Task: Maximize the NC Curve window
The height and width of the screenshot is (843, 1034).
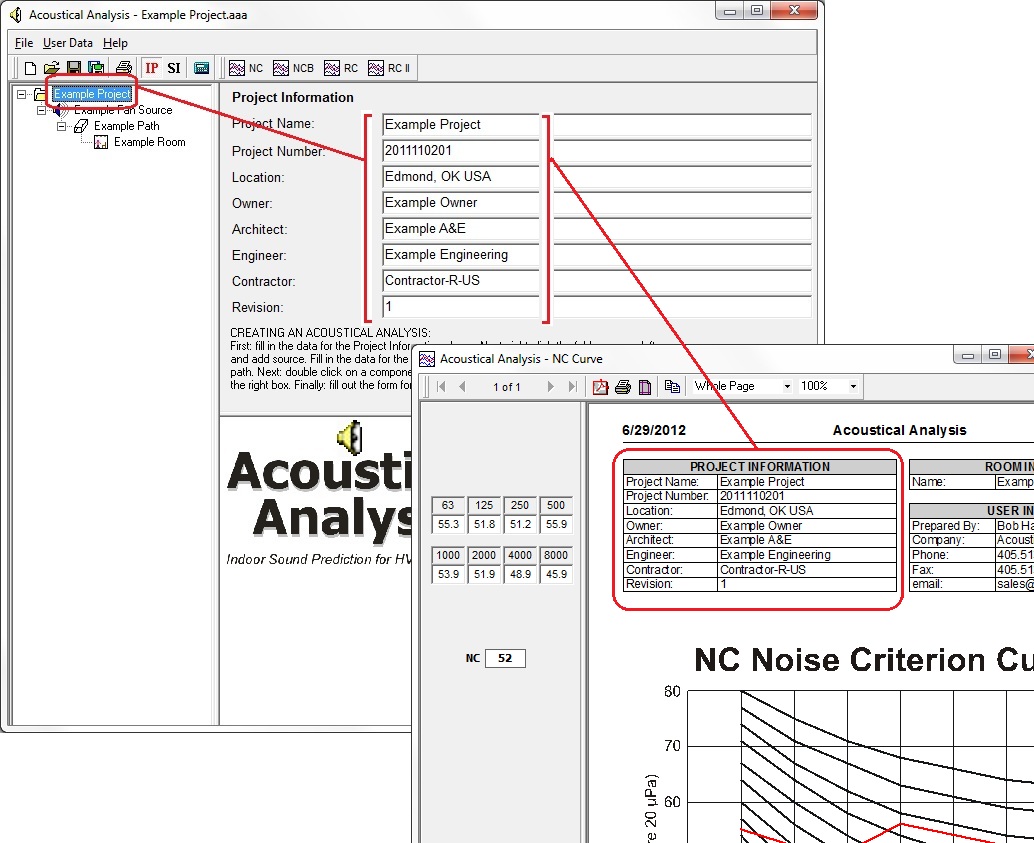Action: tap(994, 355)
